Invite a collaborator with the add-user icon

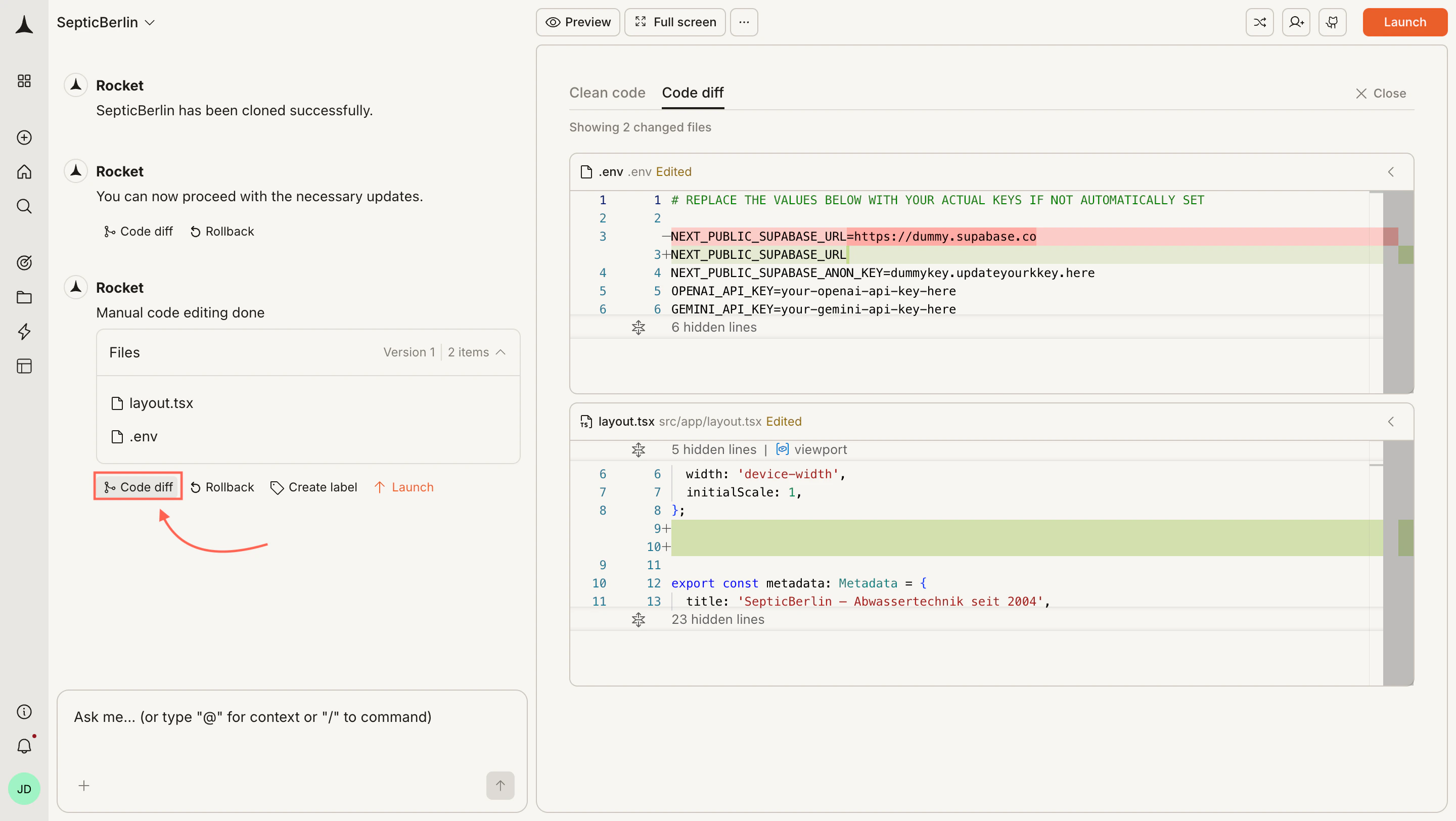point(1295,22)
